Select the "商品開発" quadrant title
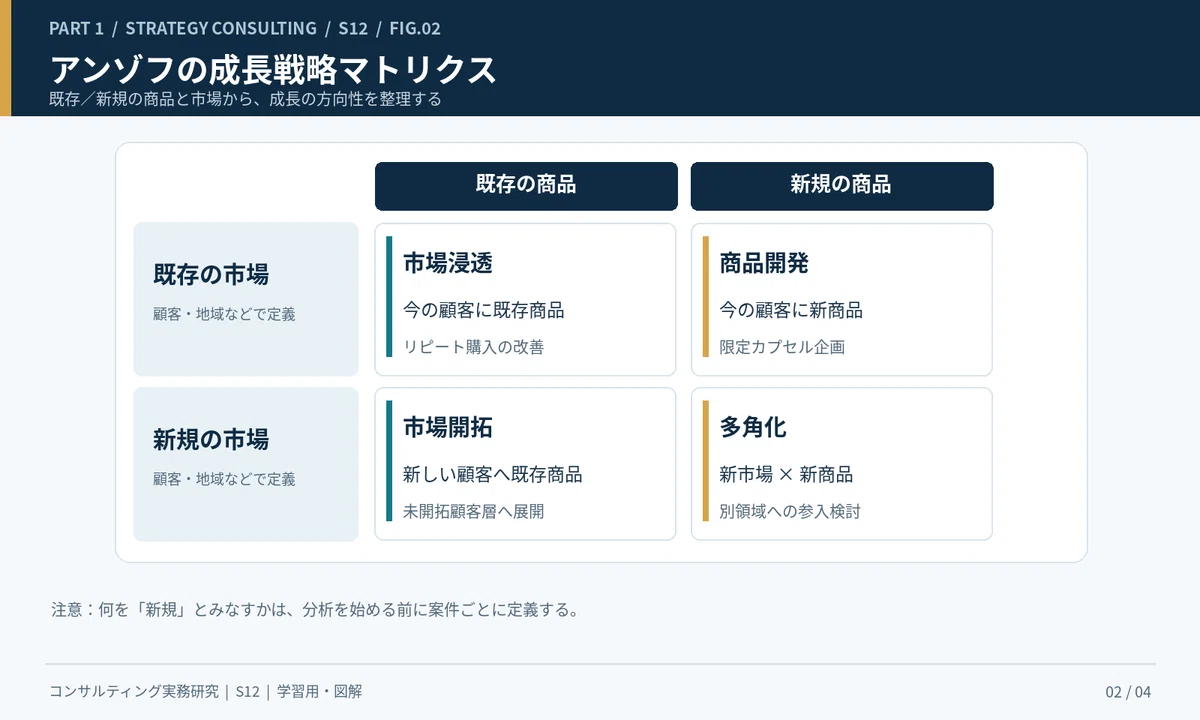Viewport: 1200px width, 720px height. tap(764, 263)
